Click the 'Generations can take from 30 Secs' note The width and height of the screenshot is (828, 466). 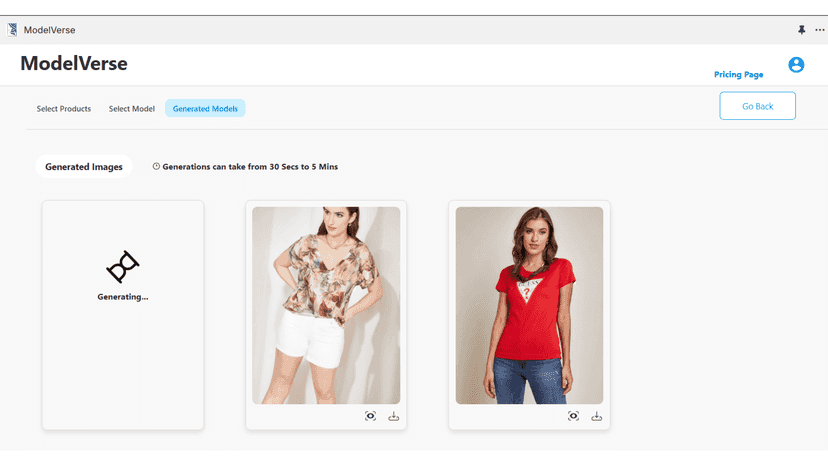click(x=250, y=166)
